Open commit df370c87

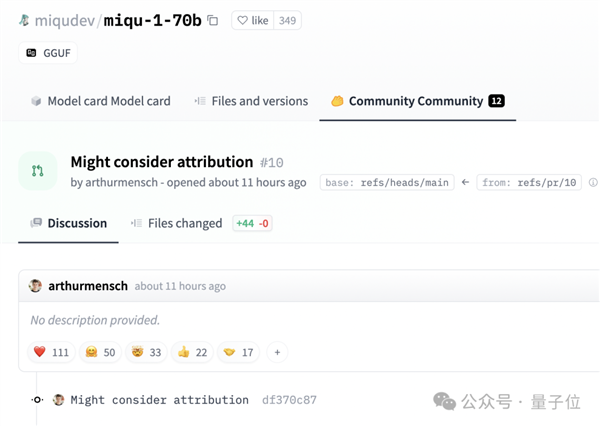tap(289, 400)
